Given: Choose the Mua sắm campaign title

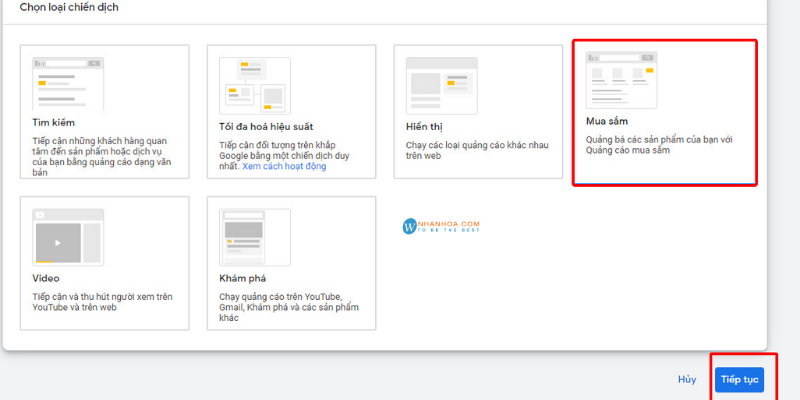Looking at the screenshot, I should pyautogui.click(x=607, y=121).
